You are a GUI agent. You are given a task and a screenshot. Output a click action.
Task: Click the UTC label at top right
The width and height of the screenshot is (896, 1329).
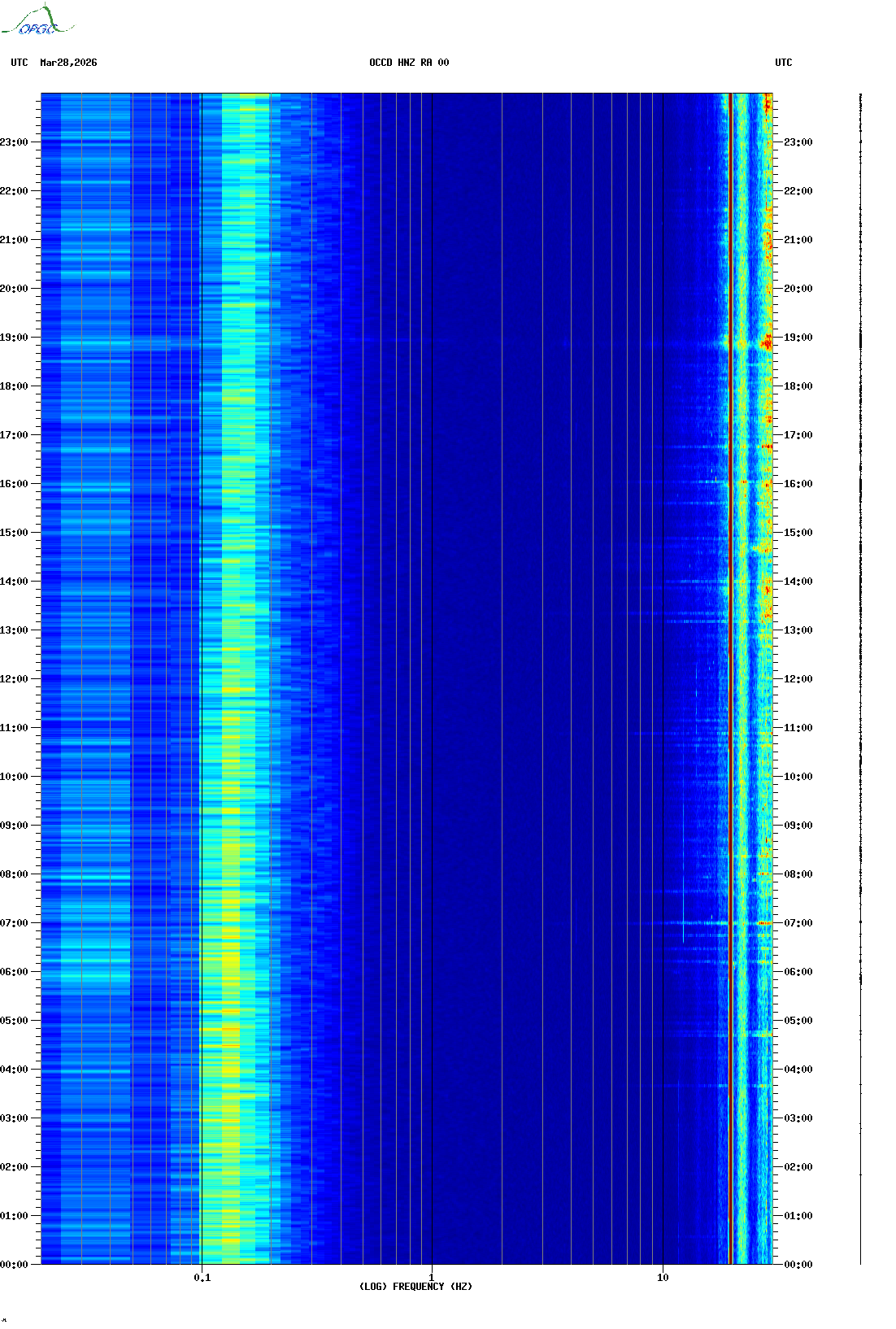click(x=783, y=63)
